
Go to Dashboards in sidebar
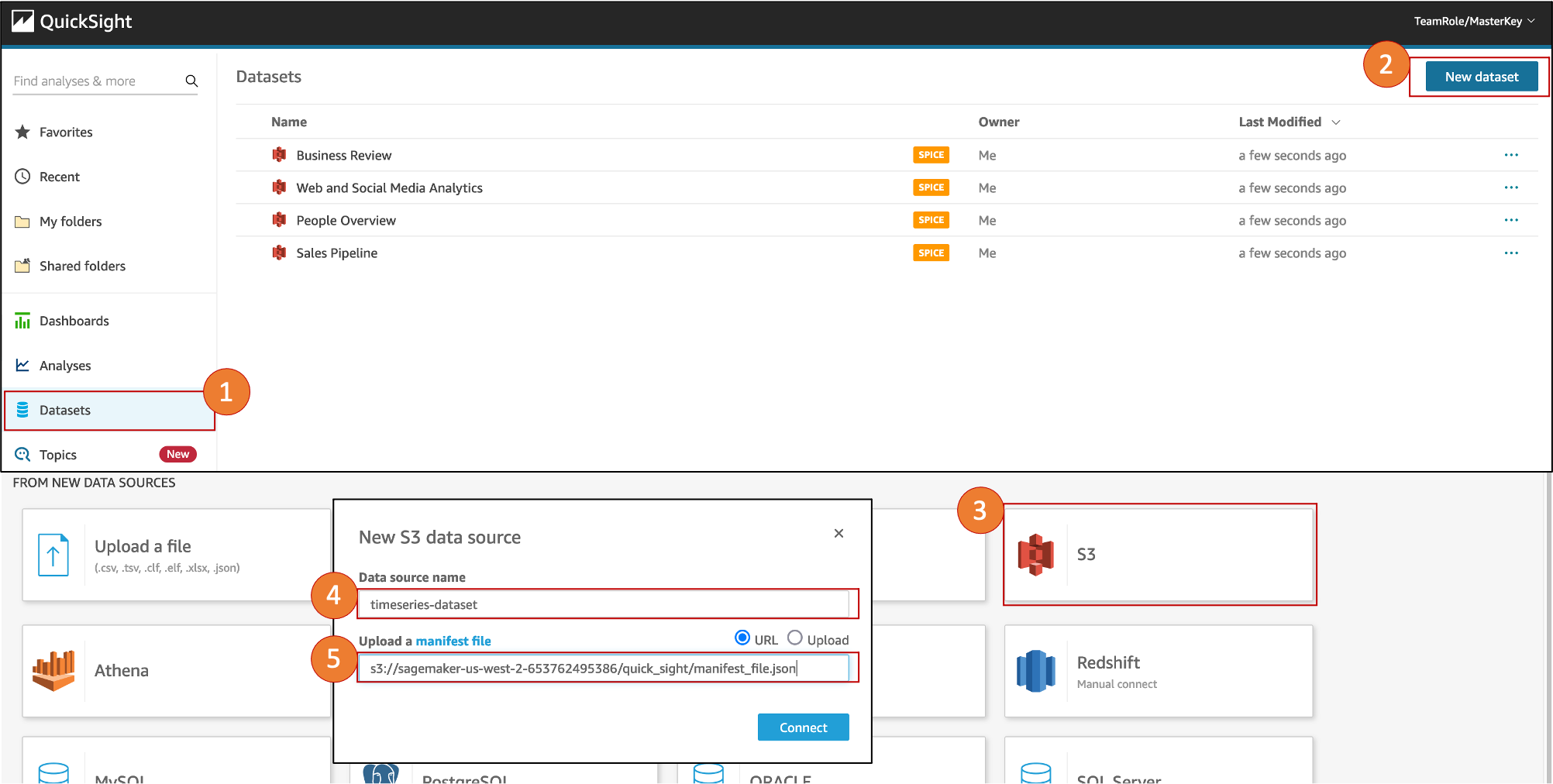coord(74,321)
